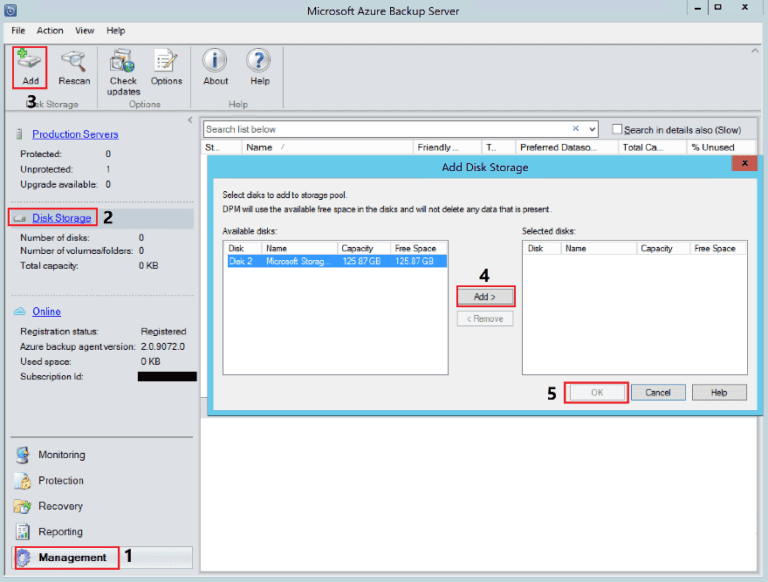Collapse the left navigation pane arrow

coord(190,120)
